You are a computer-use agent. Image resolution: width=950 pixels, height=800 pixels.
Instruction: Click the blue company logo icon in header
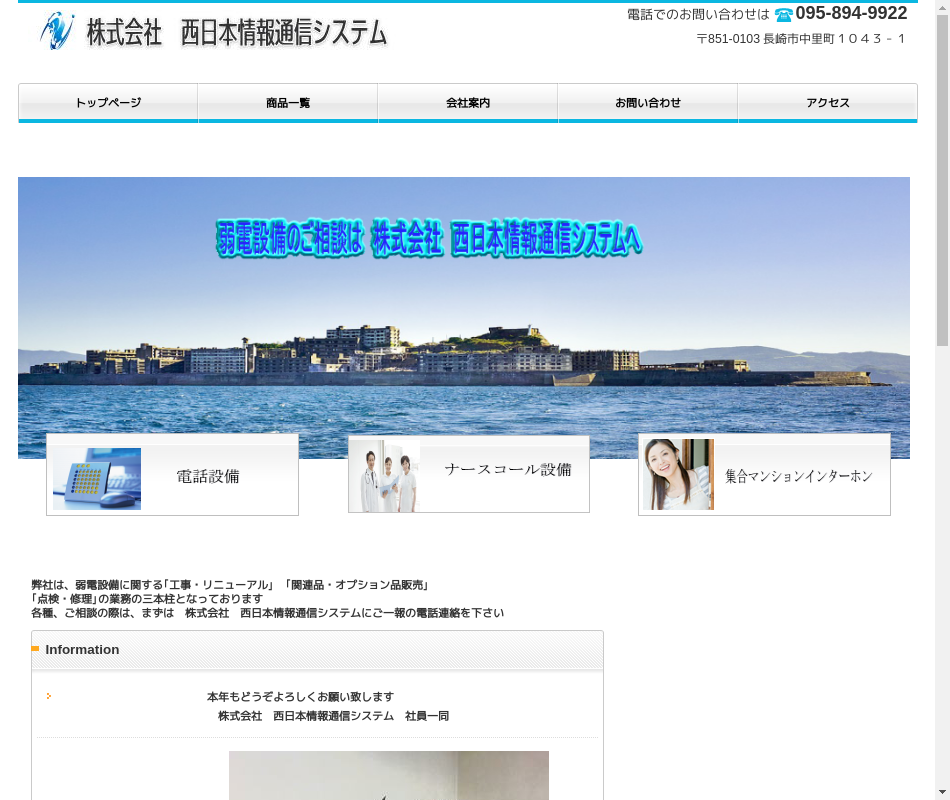click(57, 31)
